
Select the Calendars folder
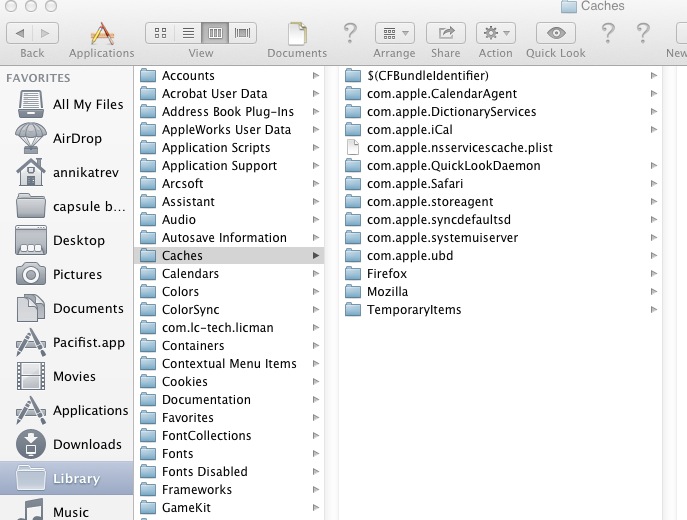coord(229,273)
